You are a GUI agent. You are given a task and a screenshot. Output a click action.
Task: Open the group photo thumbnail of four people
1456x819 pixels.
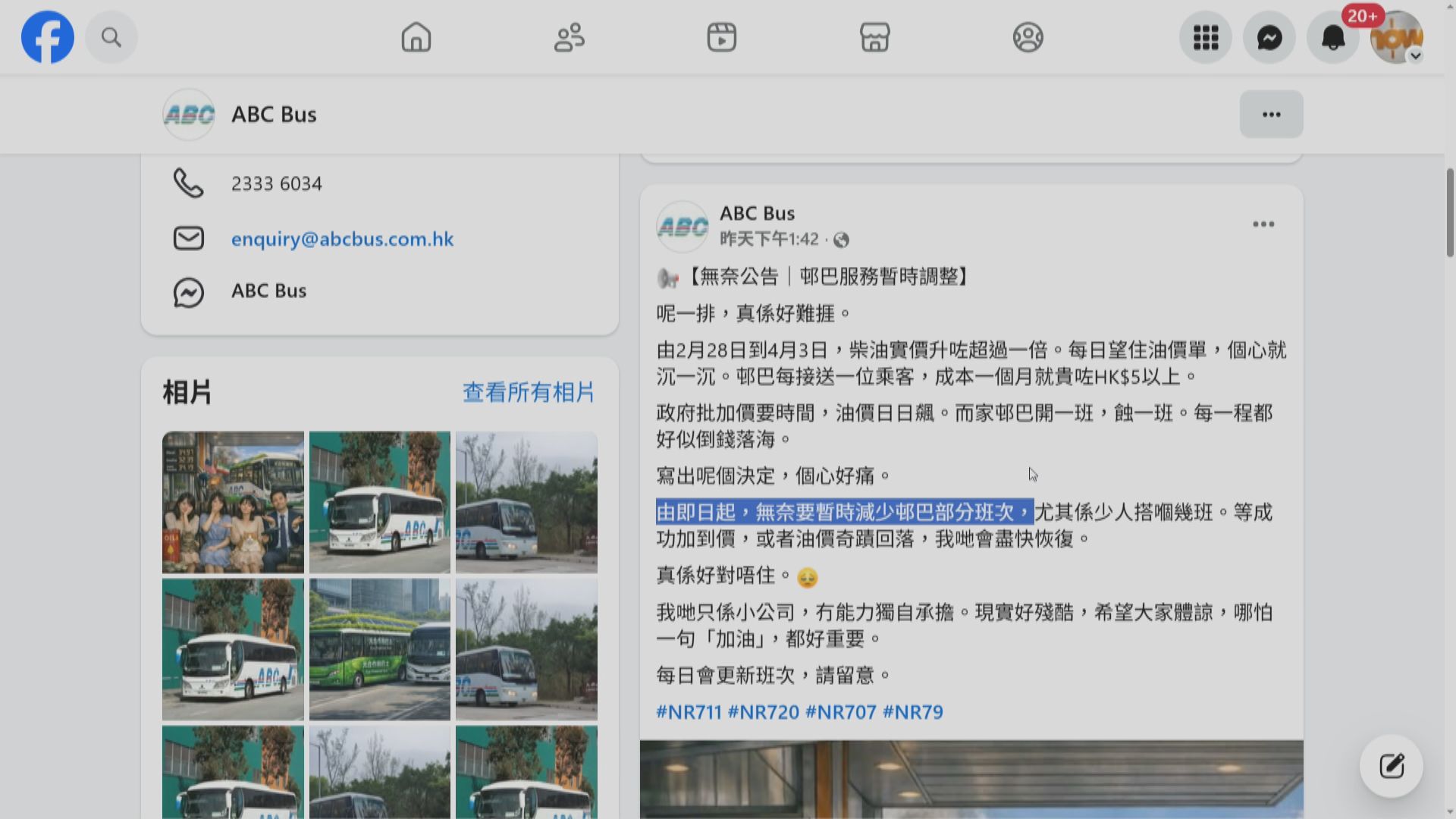point(233,502)
